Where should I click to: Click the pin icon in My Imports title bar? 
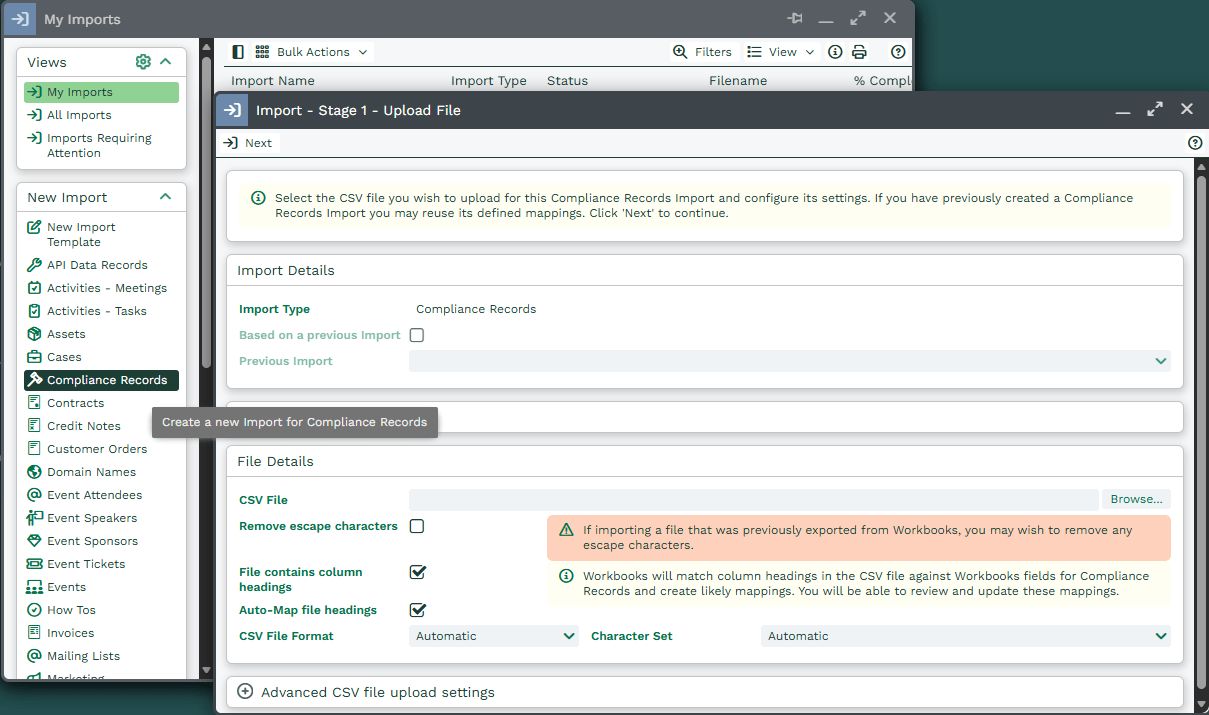point(795,19)
